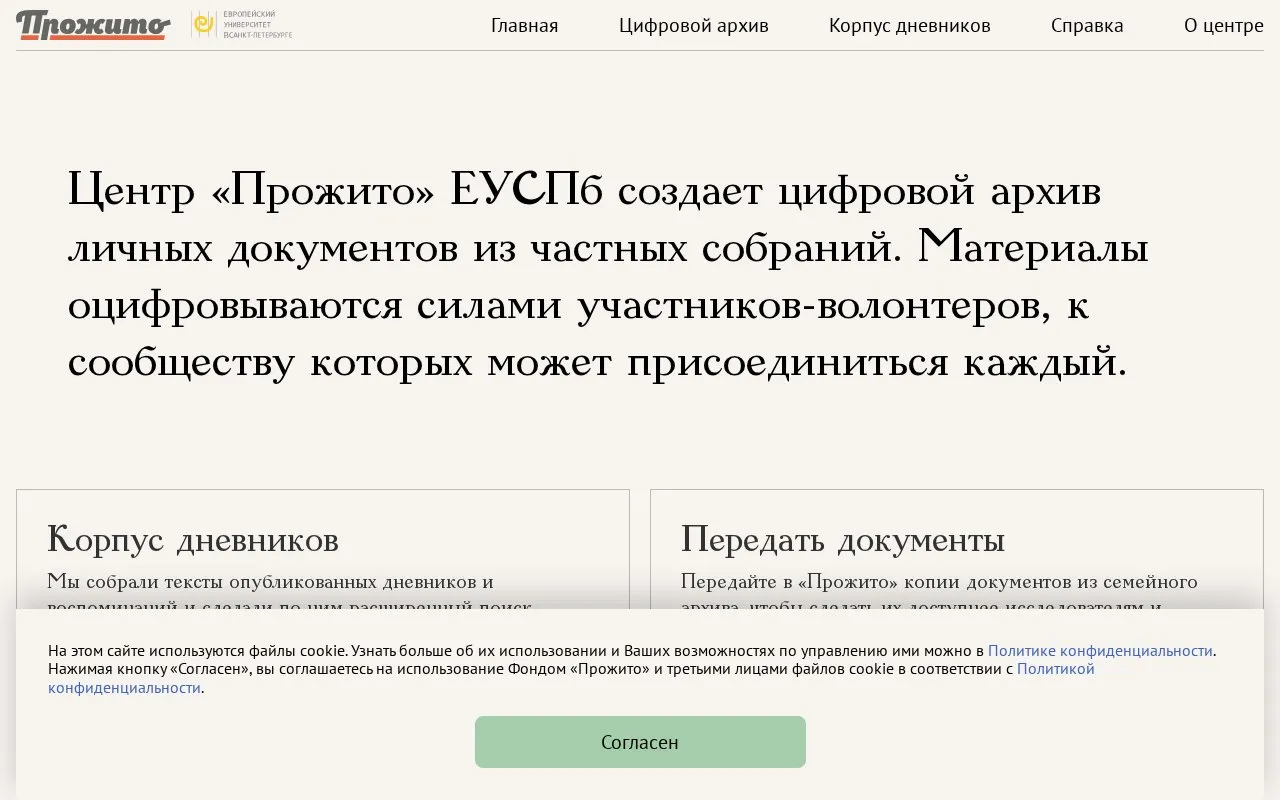Click the European University logo
Screen dimensions: 1280x800
tap(242, 24)
